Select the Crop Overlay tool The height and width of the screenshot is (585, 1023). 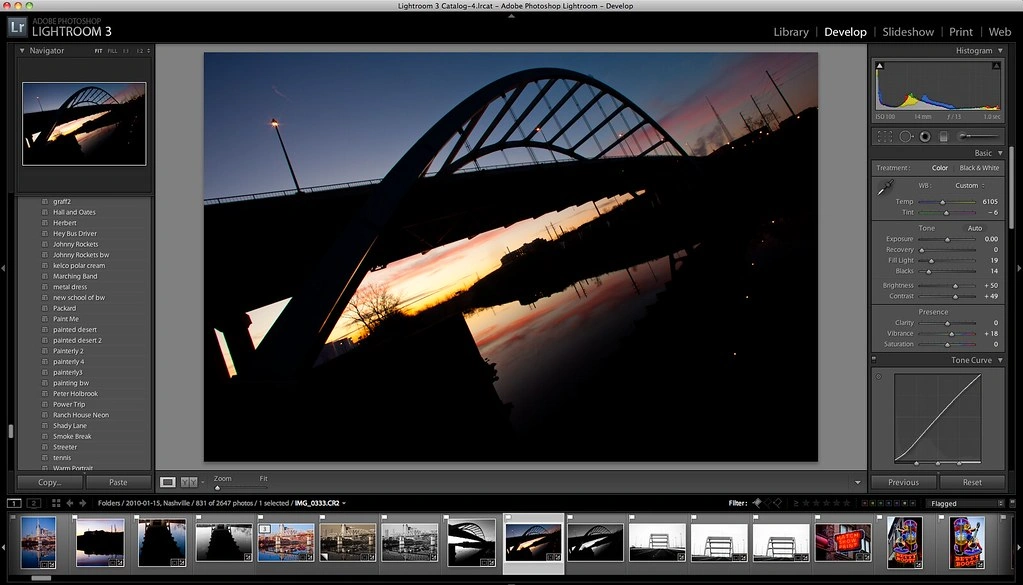[885, 136]
